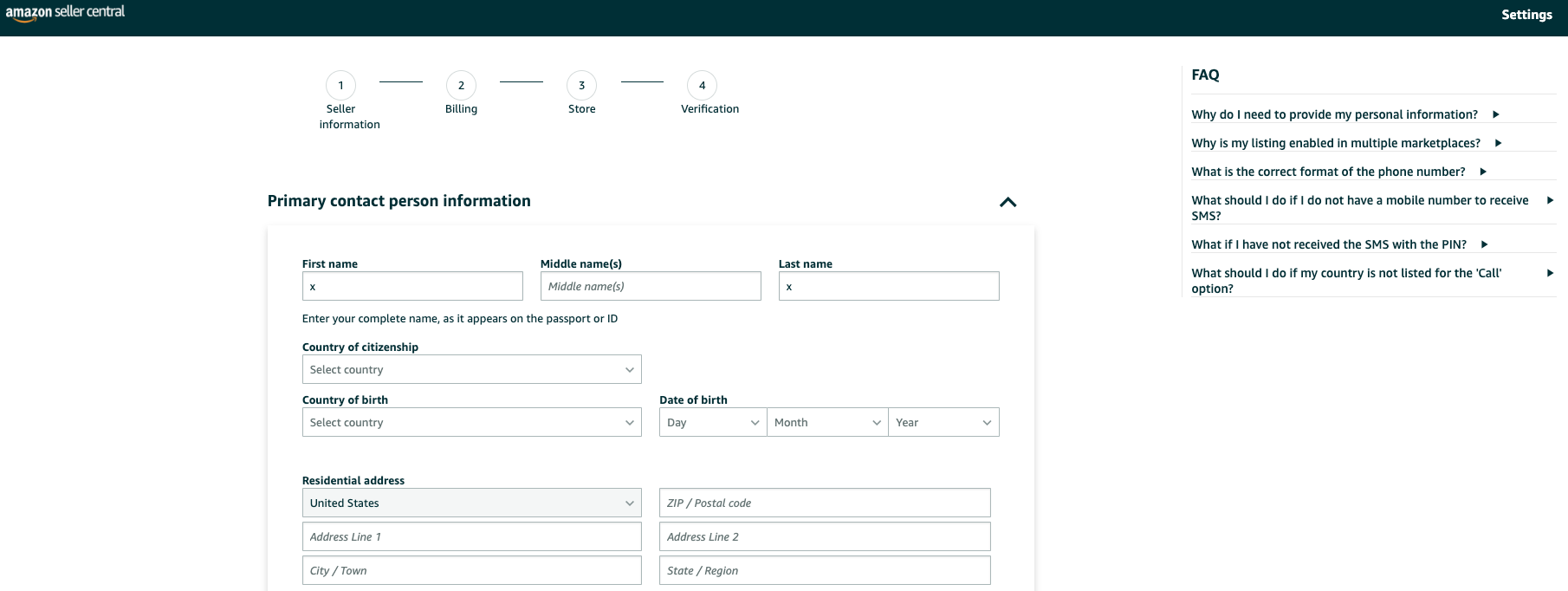Open Settings in the top bar
The image size is (1568, 591).
[1526, 15]
